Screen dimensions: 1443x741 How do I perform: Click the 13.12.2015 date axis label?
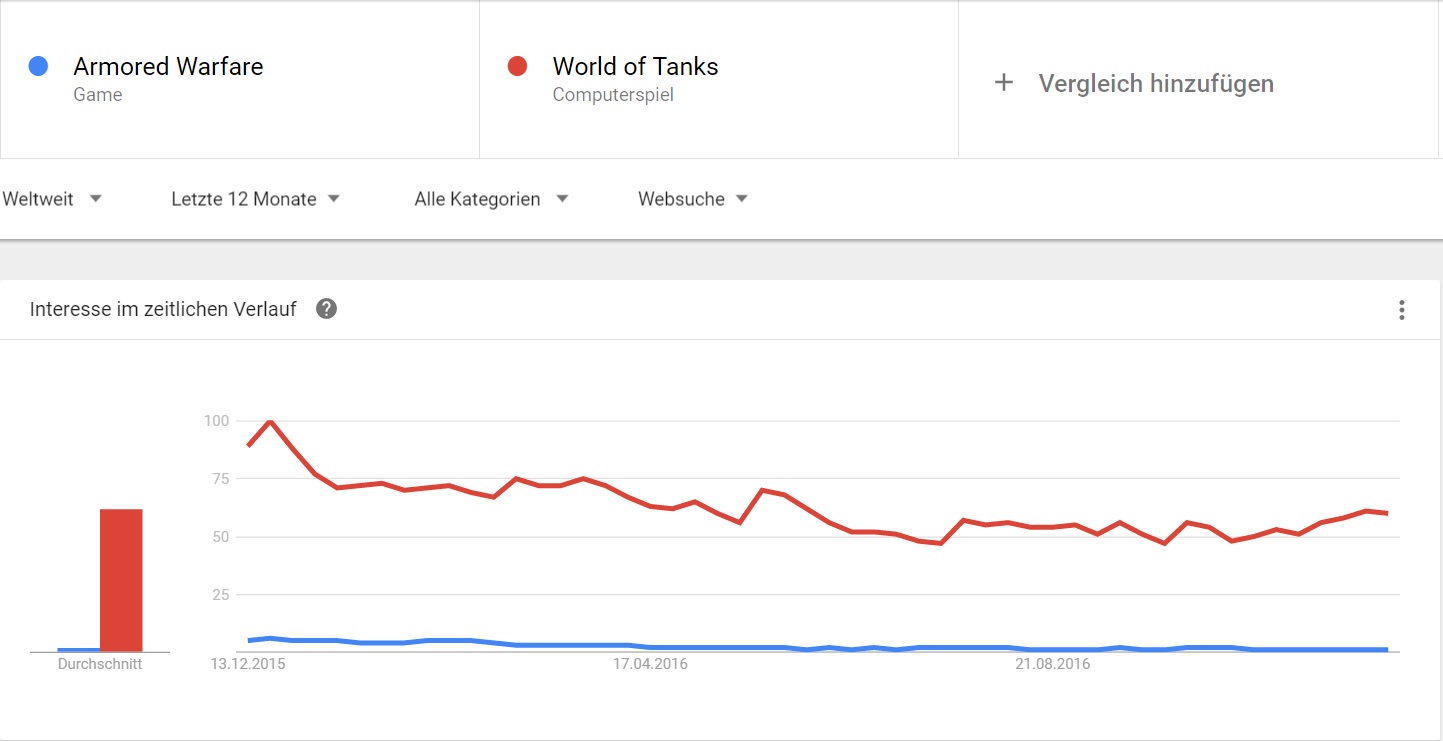coord(248,664)
